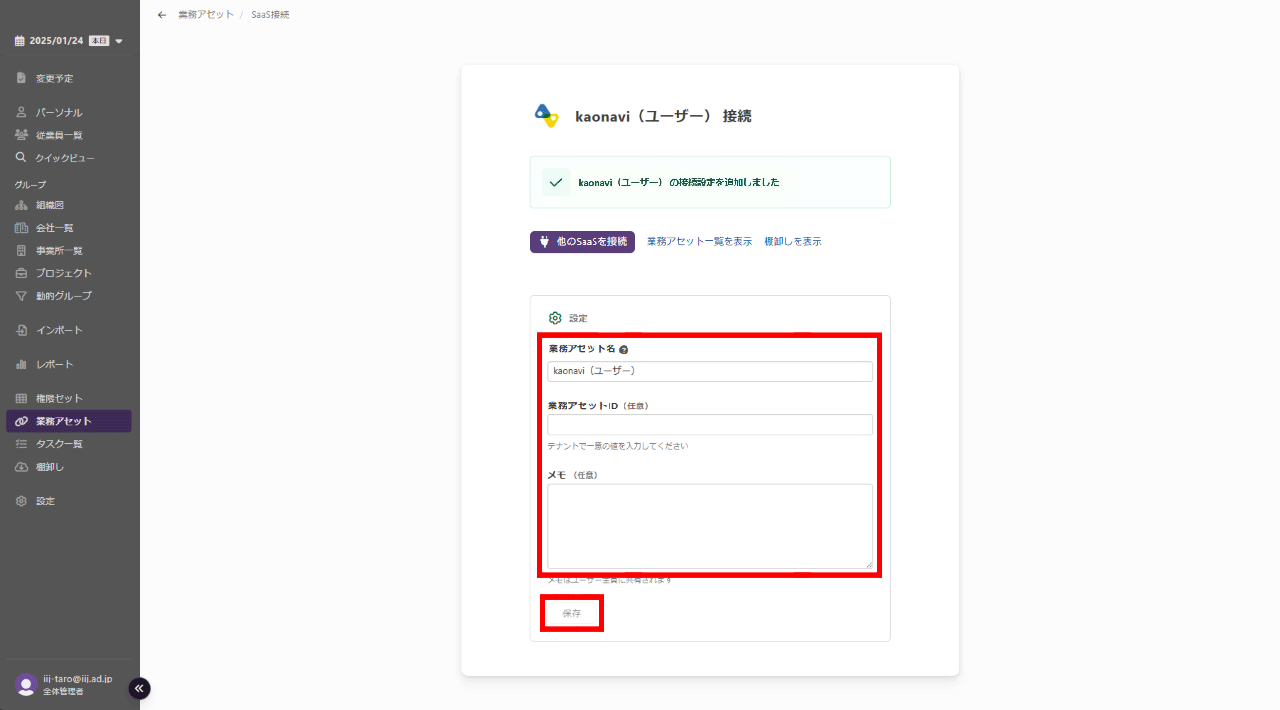Click the kaonavi logo icon
Viewport: 1280px width, 710px height.
[x=546, y=116]
